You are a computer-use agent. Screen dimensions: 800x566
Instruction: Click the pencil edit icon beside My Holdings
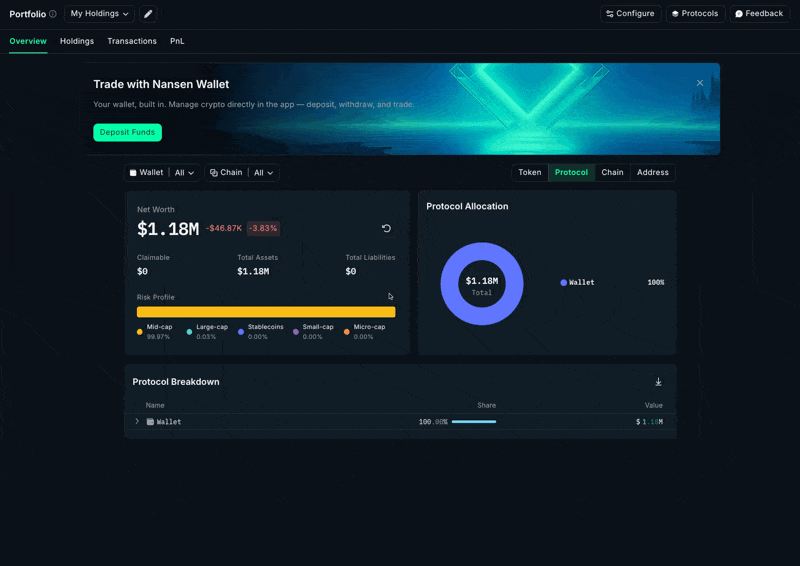coord(148,14)
